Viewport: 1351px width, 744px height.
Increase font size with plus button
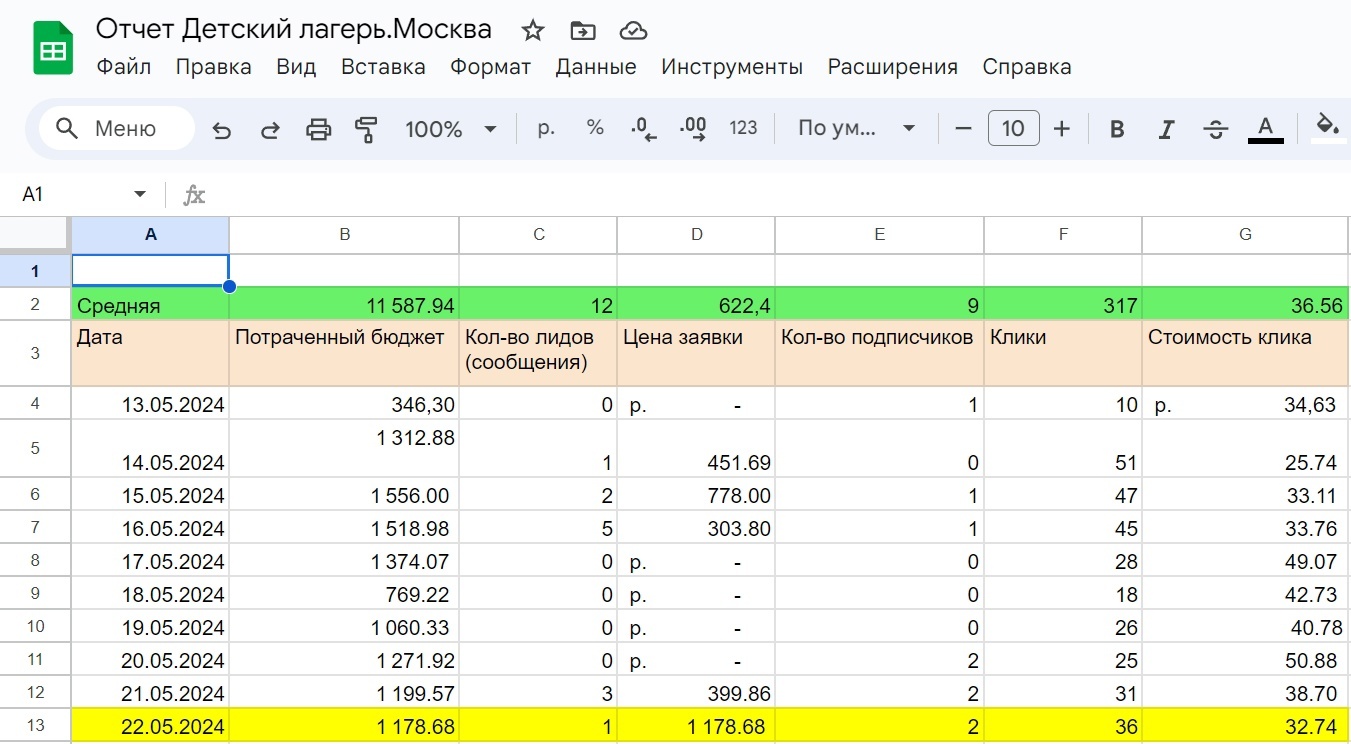[x=1062, y=129]
